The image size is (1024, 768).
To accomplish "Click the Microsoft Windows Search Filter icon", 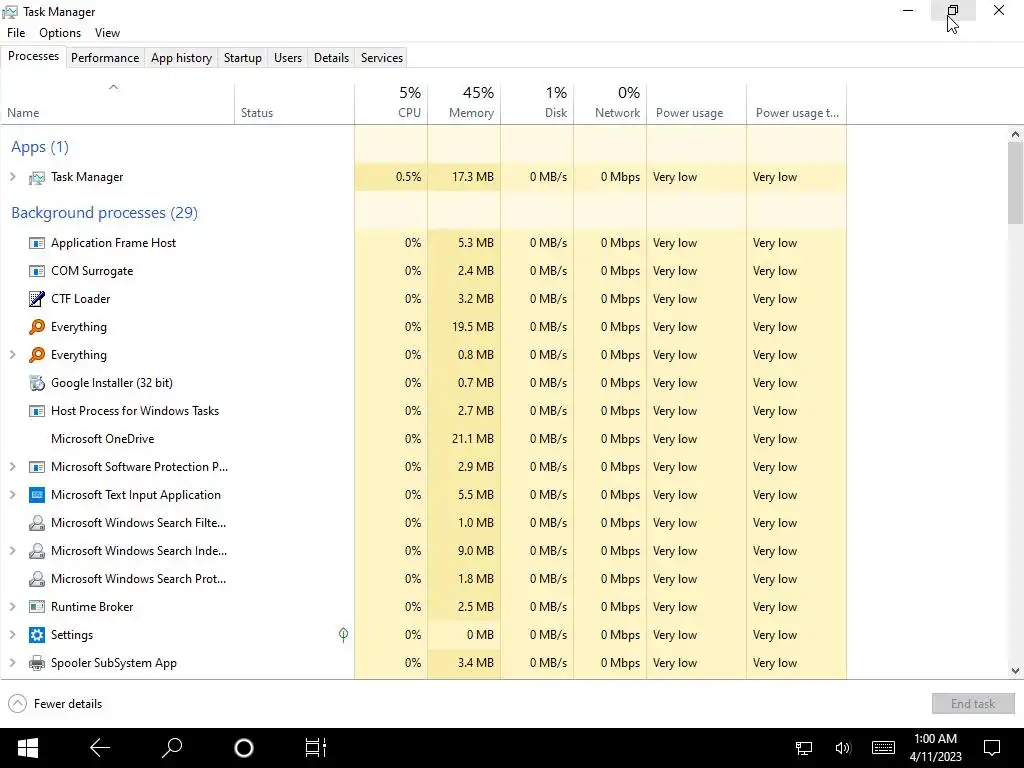I will click(x=37, y=523).
